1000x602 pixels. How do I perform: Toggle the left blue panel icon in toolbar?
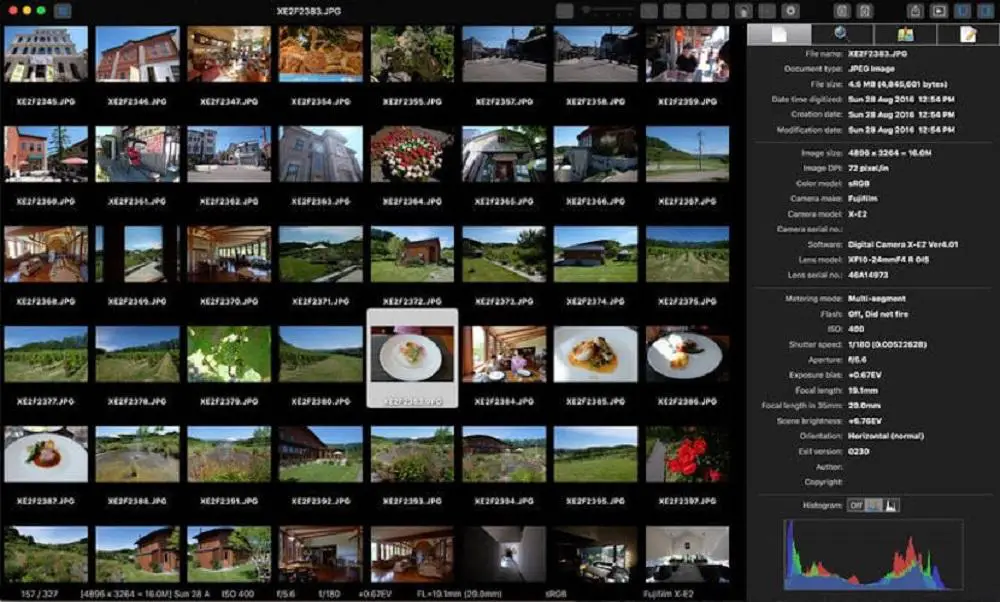coord(962,11)
